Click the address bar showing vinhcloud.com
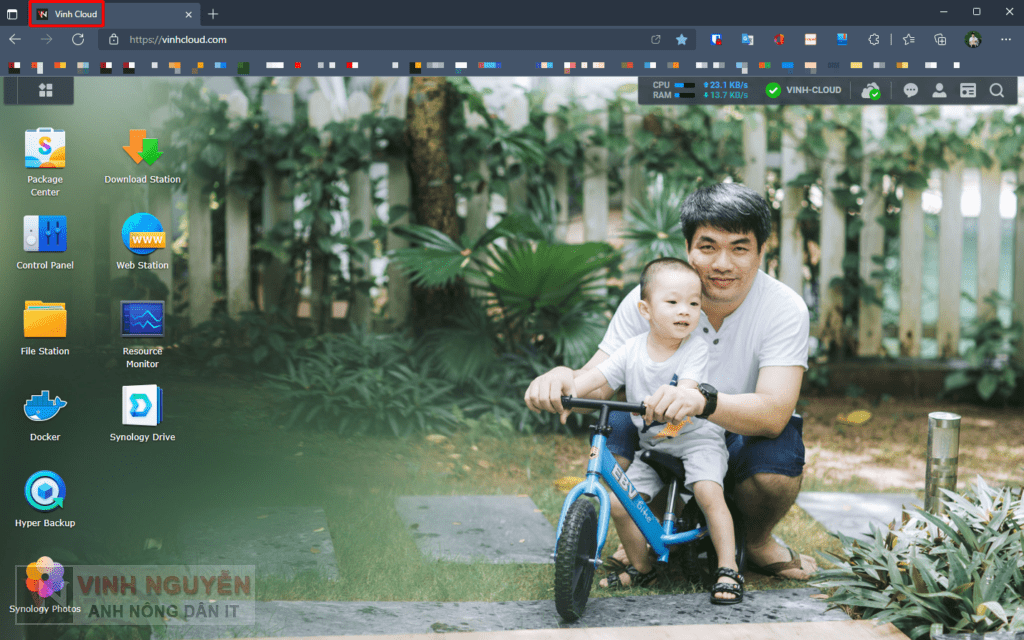 click(380, 39)
